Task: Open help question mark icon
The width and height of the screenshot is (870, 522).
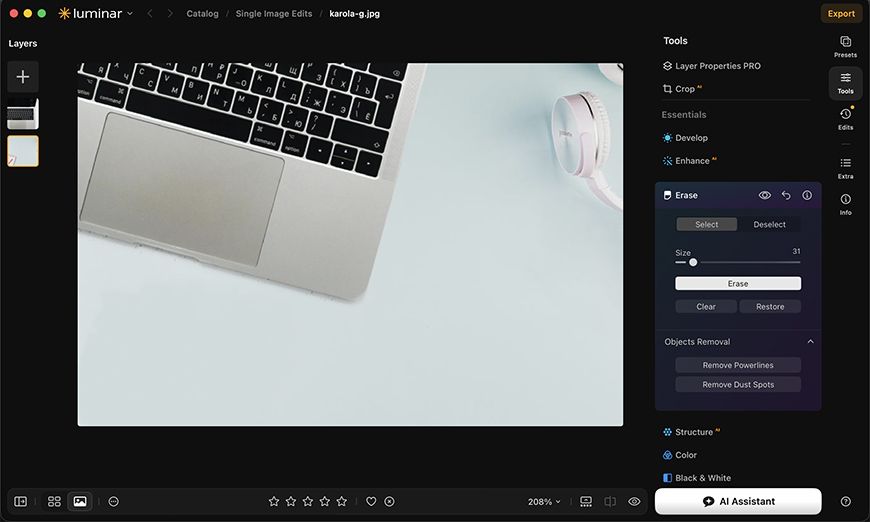Action: (x=845, y=501)
